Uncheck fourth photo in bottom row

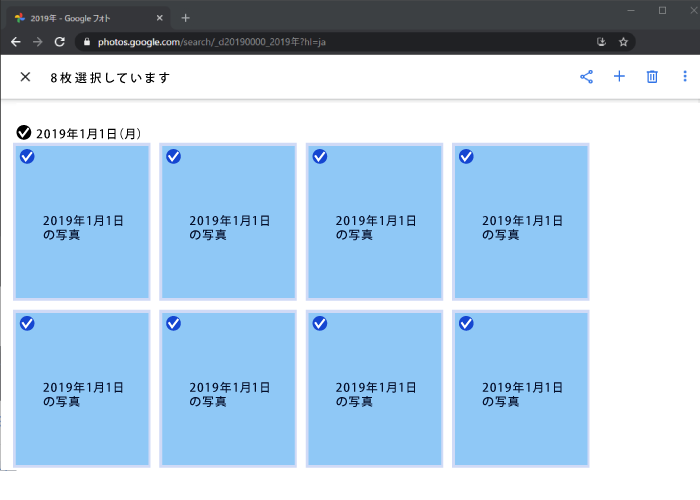coord(466,323)
